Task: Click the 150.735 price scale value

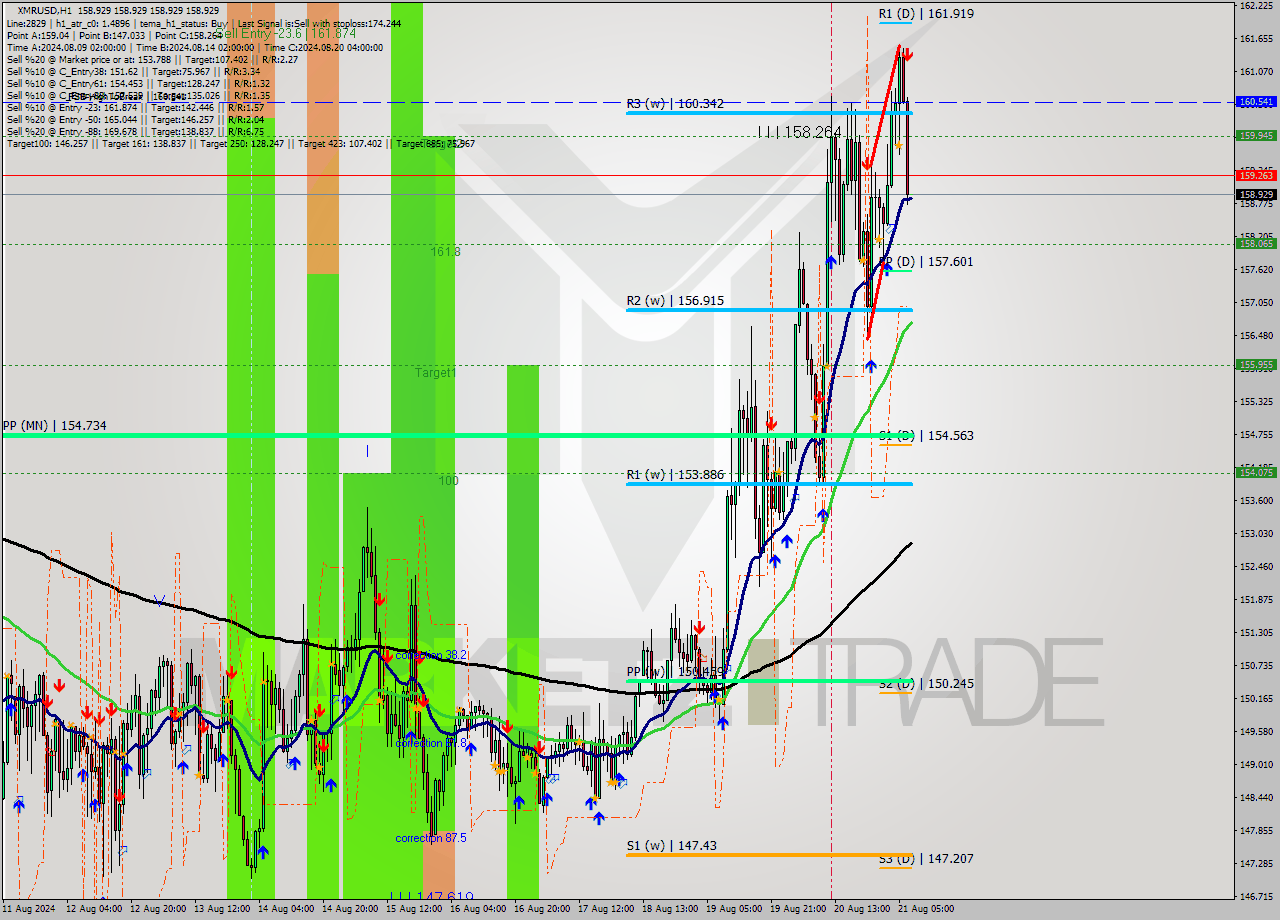Action: point(1256,666)
